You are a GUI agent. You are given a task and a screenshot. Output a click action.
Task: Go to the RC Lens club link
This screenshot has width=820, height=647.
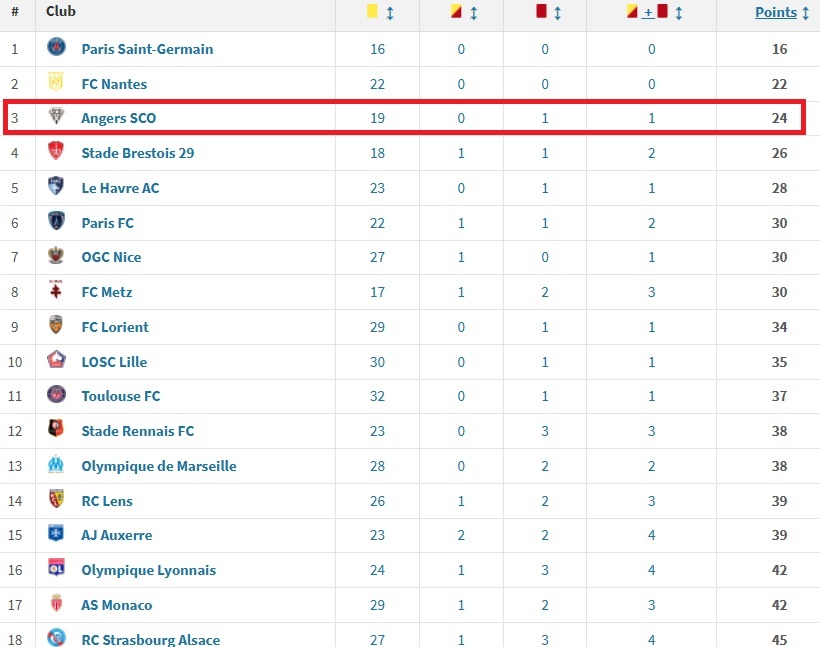(x=107, y=501)
